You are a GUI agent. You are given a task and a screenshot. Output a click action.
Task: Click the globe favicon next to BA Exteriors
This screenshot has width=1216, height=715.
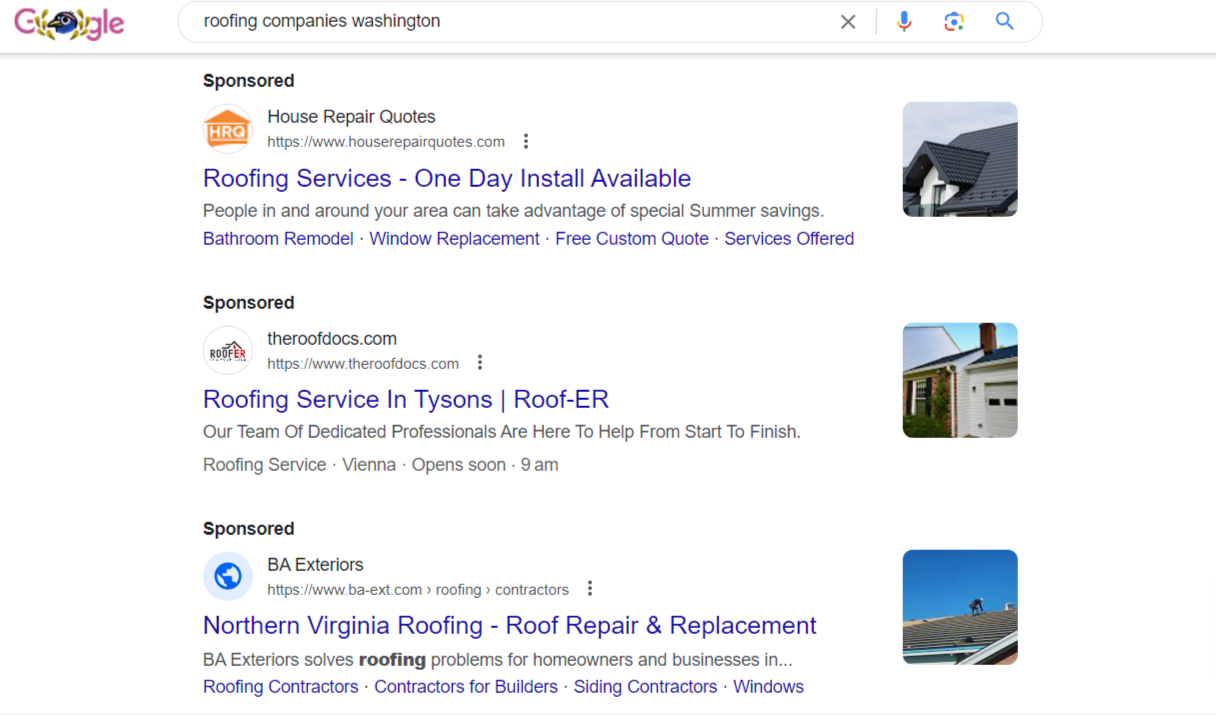click(x=228, y=576)
